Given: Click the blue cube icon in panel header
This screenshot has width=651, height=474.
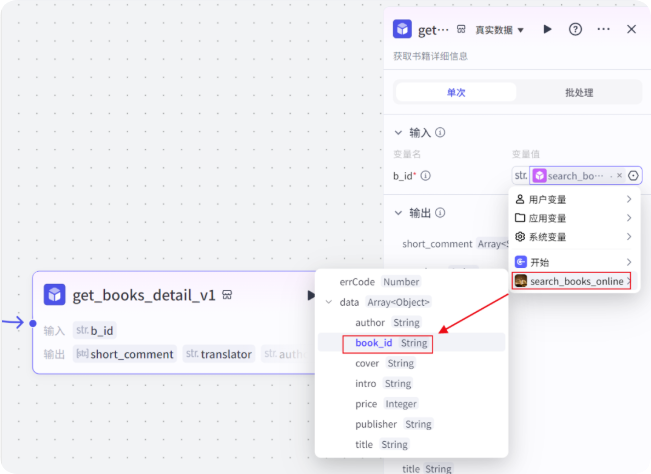Looking at the screenshot, I should (x=402, y=29).
